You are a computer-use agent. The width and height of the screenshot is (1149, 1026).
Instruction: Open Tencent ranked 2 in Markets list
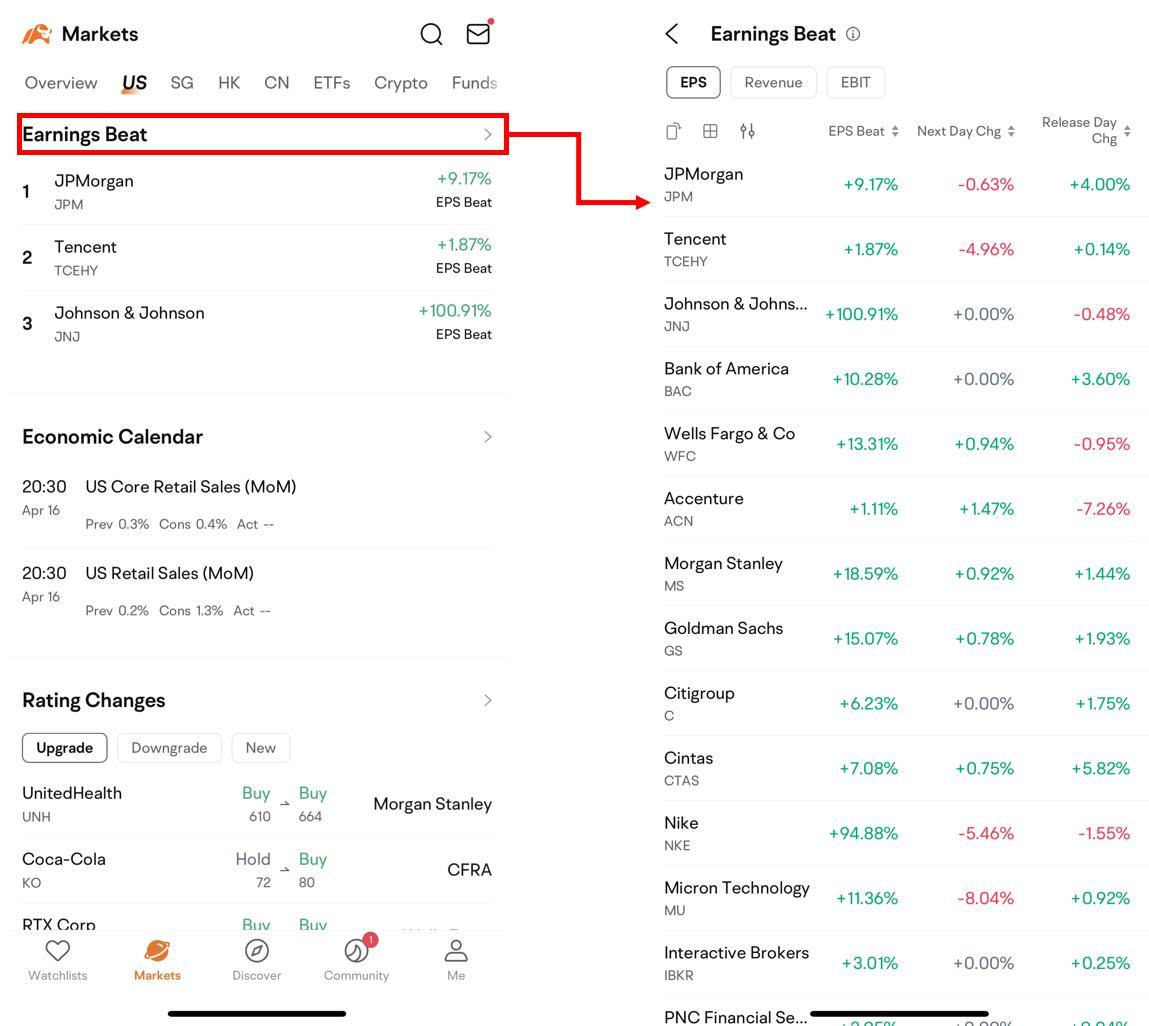[256, 257]
